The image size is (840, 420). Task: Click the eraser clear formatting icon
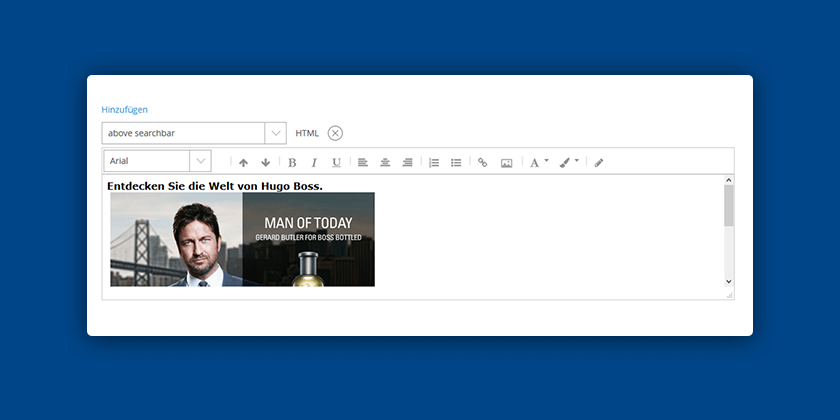599,163
